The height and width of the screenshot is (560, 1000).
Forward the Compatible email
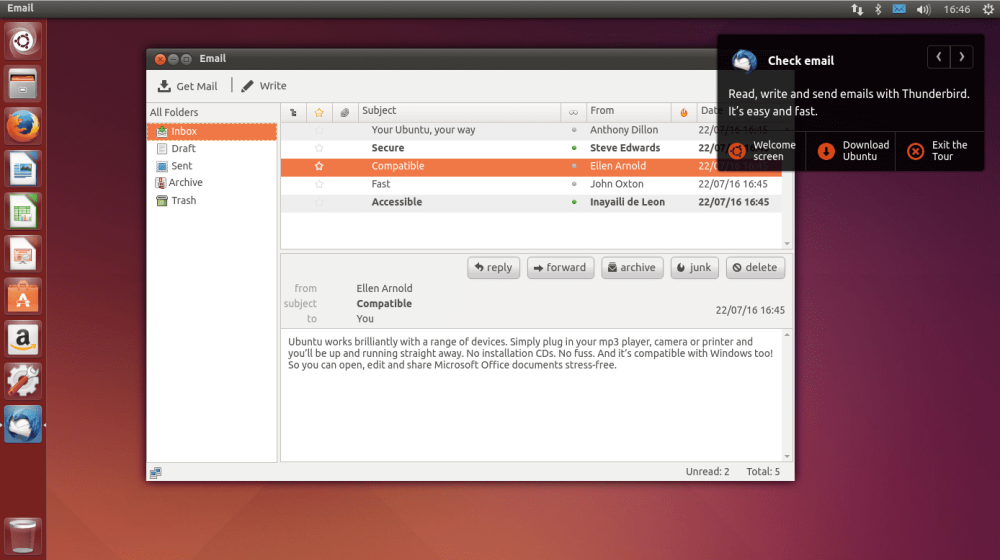click(x=561, y=268)
